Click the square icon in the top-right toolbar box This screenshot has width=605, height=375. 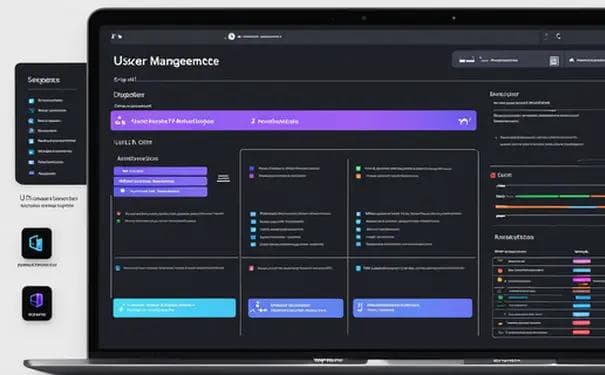(554, 61)
